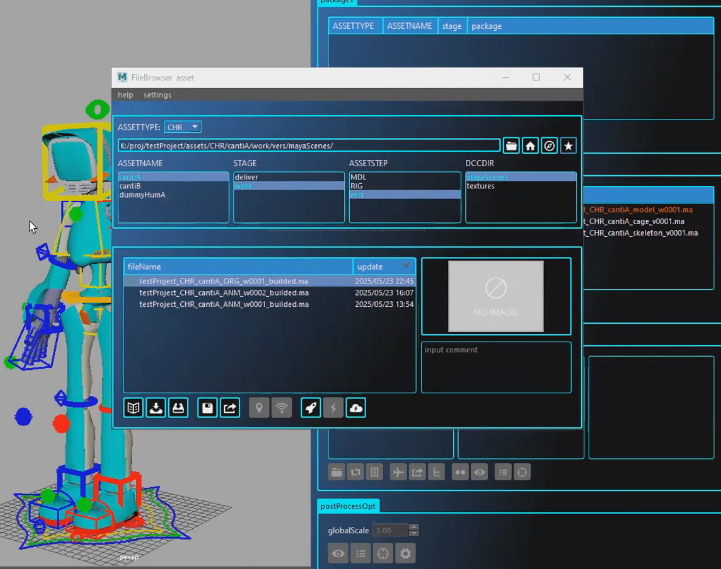Open the settings menu

pyautogui.click(x=157, y=95)
